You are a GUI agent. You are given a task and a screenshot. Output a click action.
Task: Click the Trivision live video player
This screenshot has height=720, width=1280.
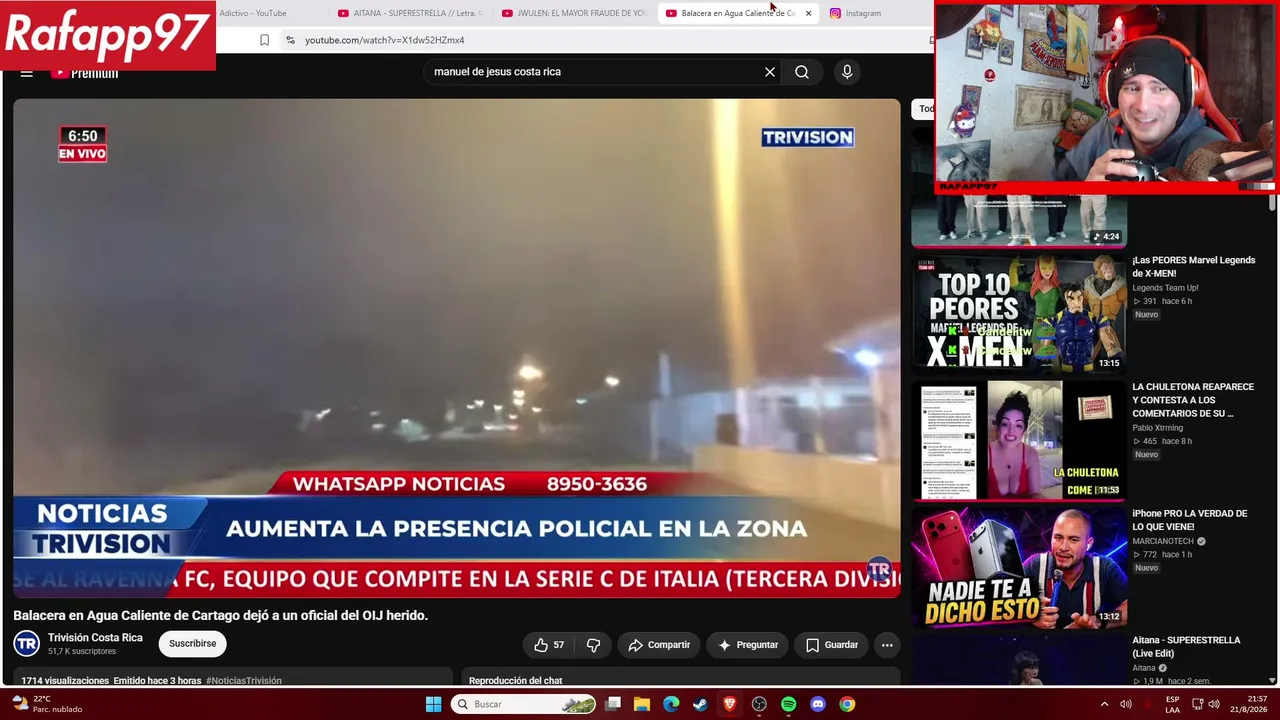[x=457, y=348]
